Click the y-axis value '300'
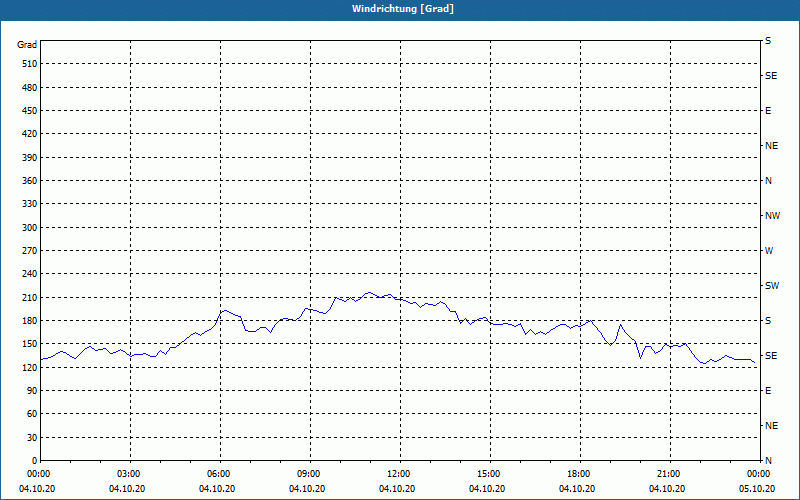 click(30, 227)
